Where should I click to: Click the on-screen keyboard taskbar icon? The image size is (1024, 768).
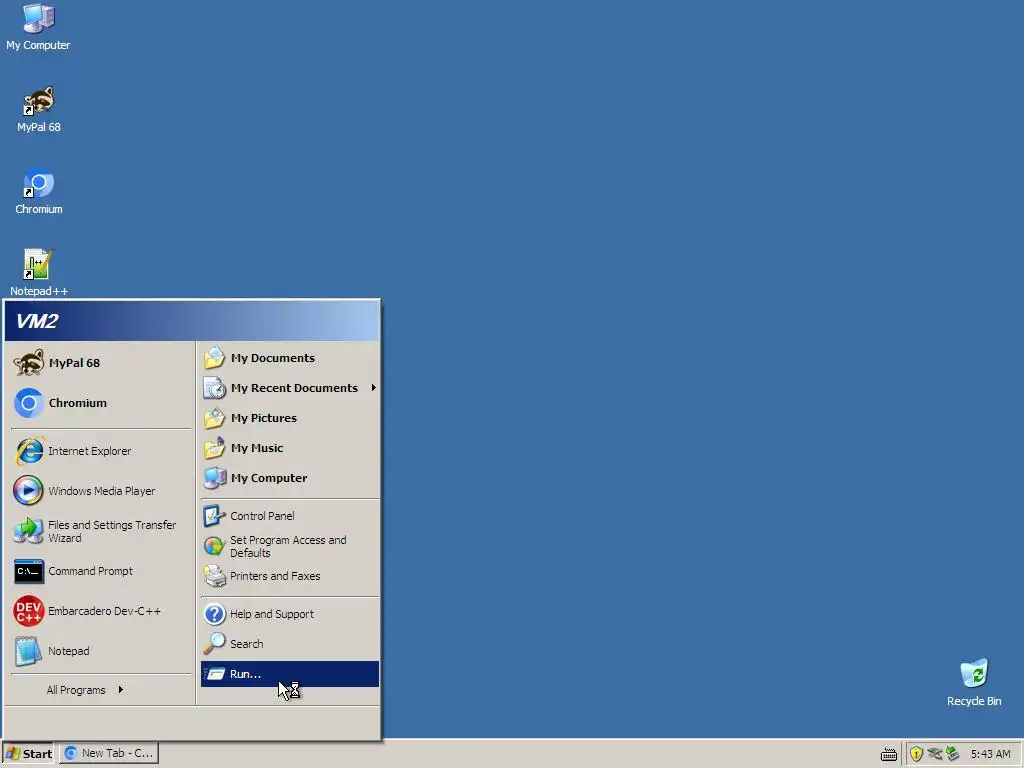tap(889, 754)
